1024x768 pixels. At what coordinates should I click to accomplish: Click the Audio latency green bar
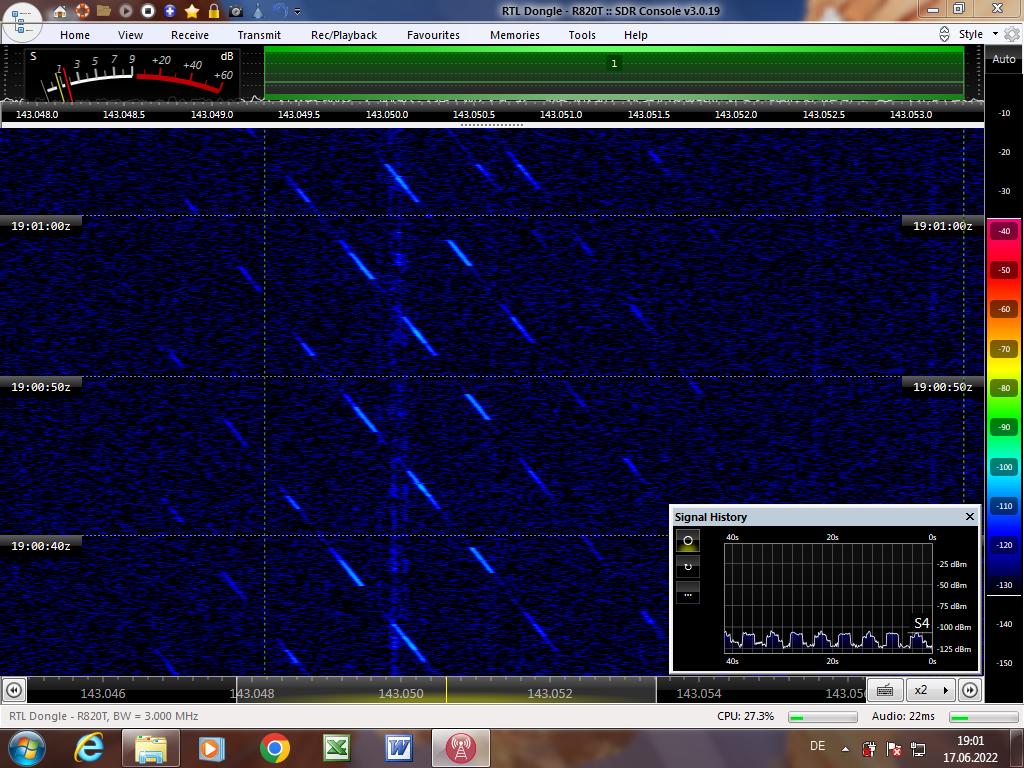point(984,717)
